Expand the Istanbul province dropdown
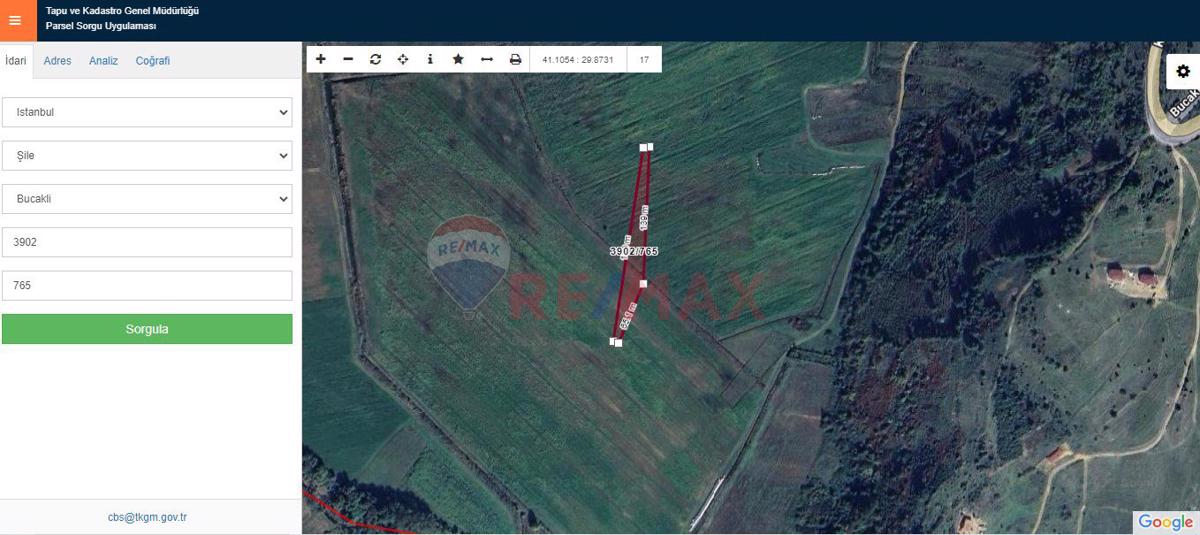 147,112
